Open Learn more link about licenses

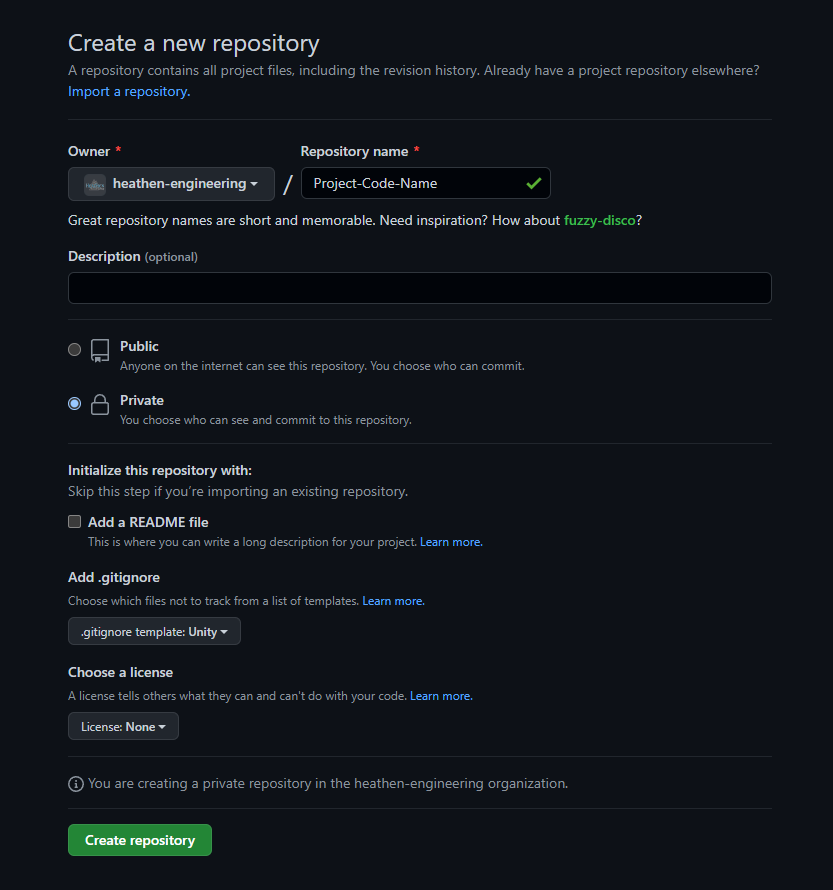click(441, 696)
